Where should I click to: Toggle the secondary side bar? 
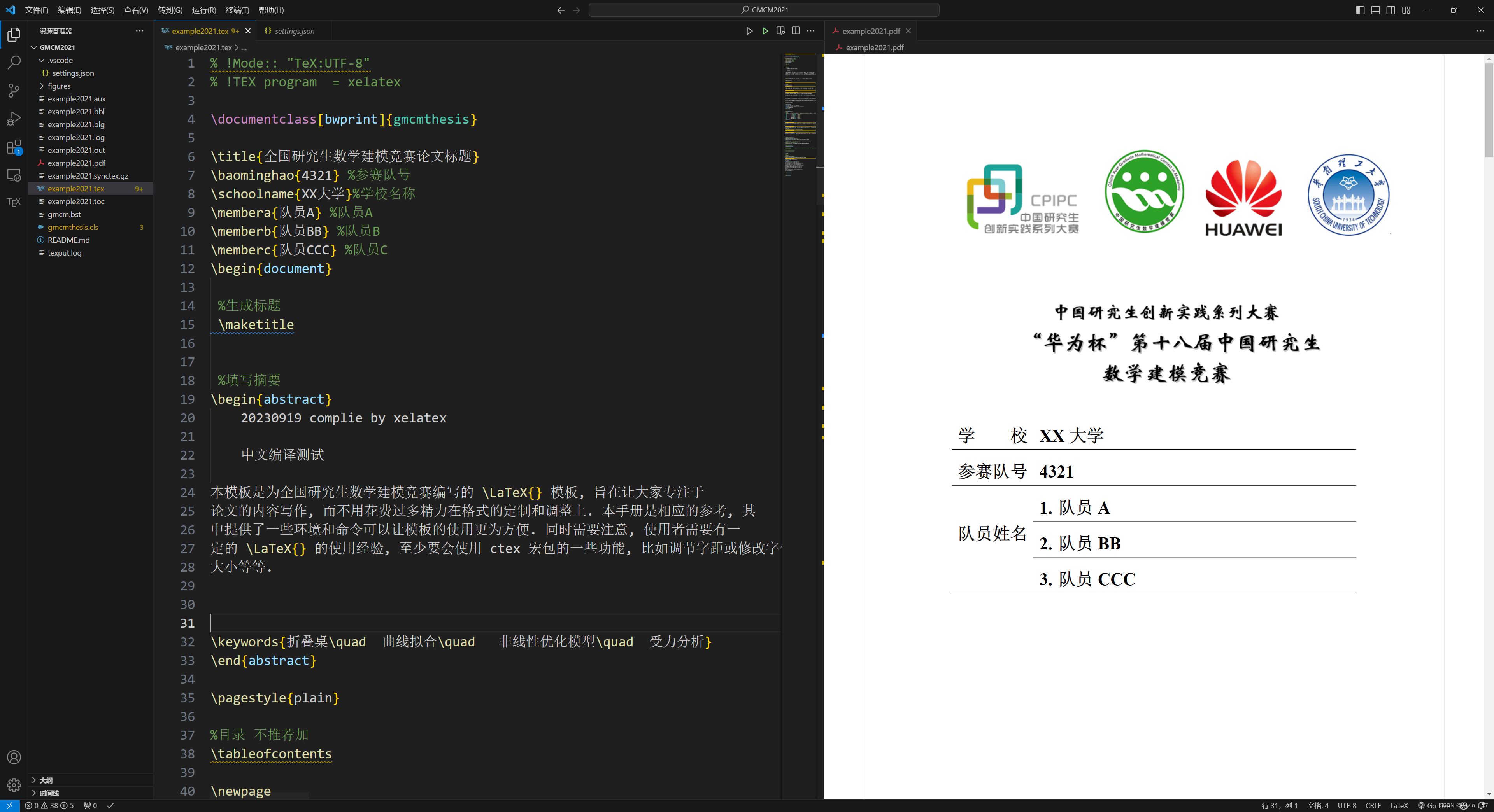point(1390,10)
